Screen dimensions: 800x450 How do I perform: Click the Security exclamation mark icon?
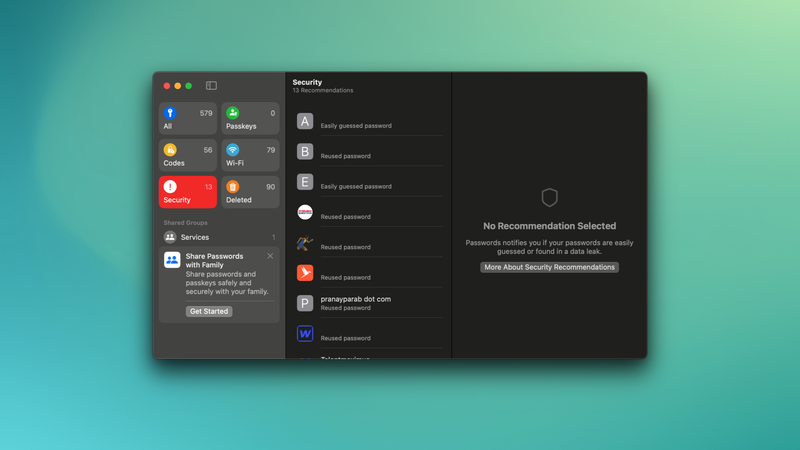170,186
